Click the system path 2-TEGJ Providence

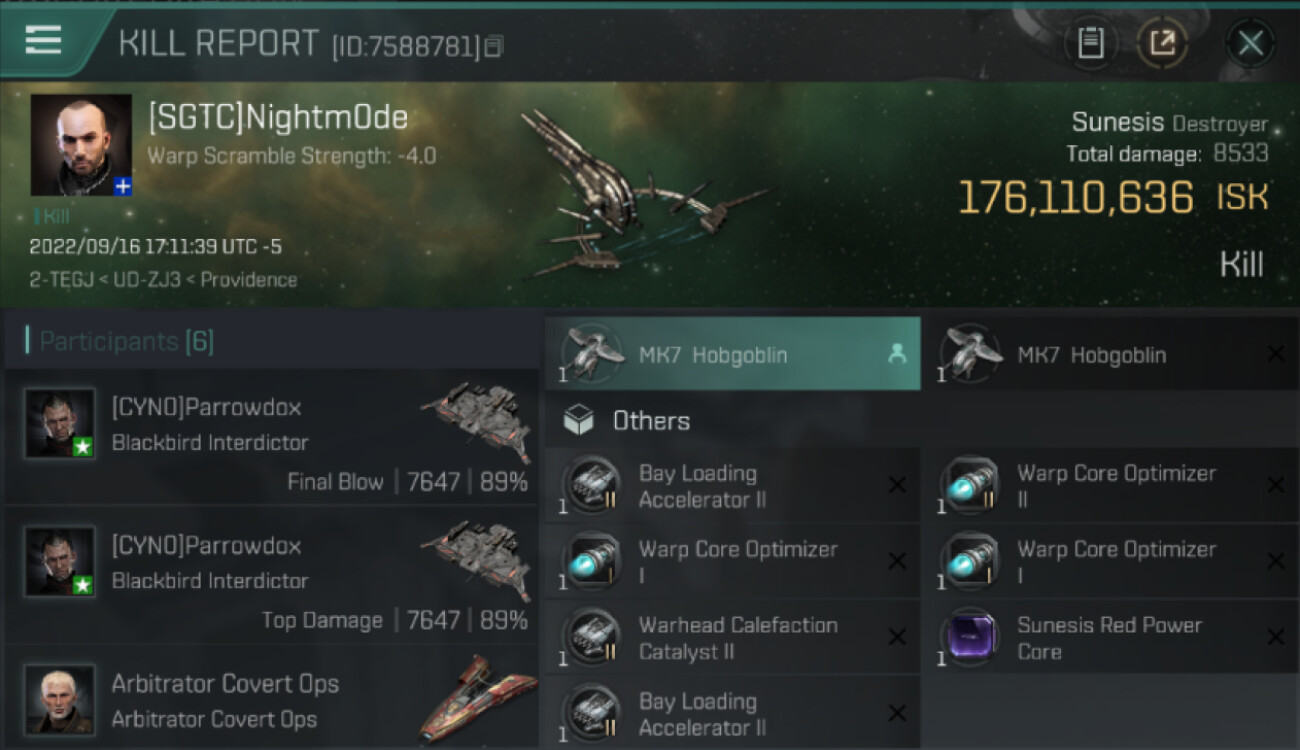pyautogui.click(x=164, y=280)
